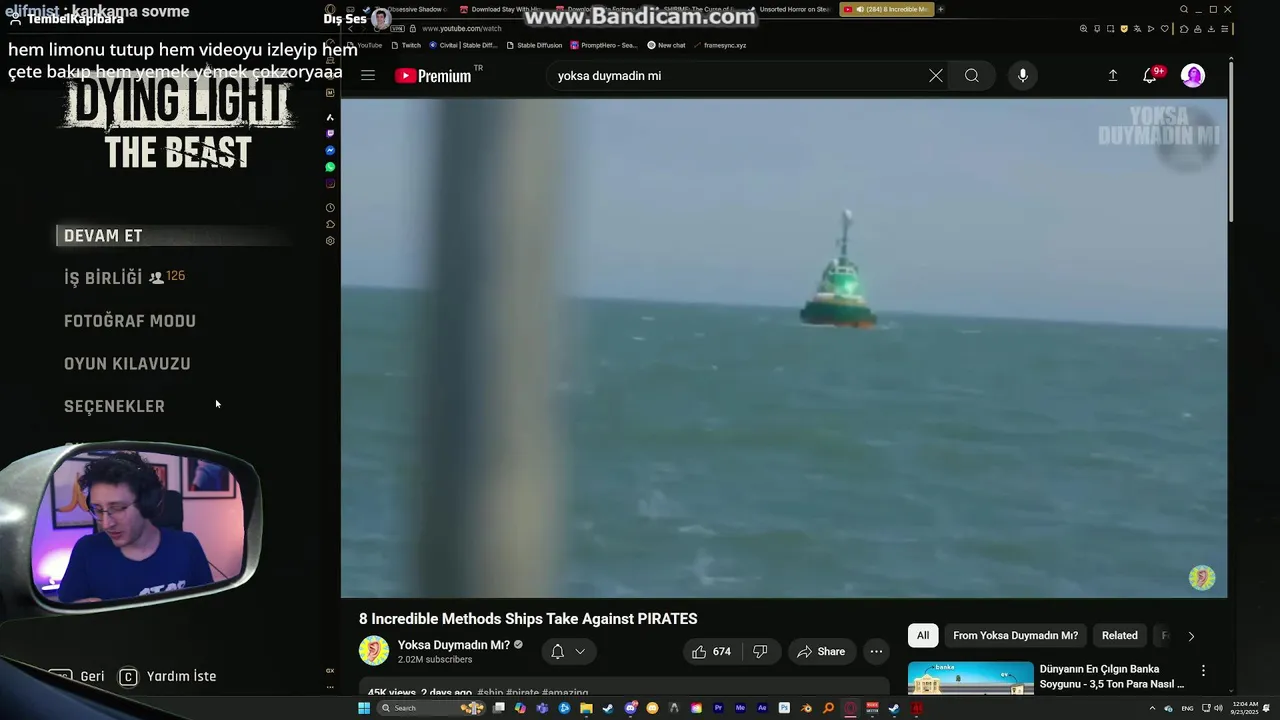
Task: Like the video with 674 likes
Action: tap(712, 651)
